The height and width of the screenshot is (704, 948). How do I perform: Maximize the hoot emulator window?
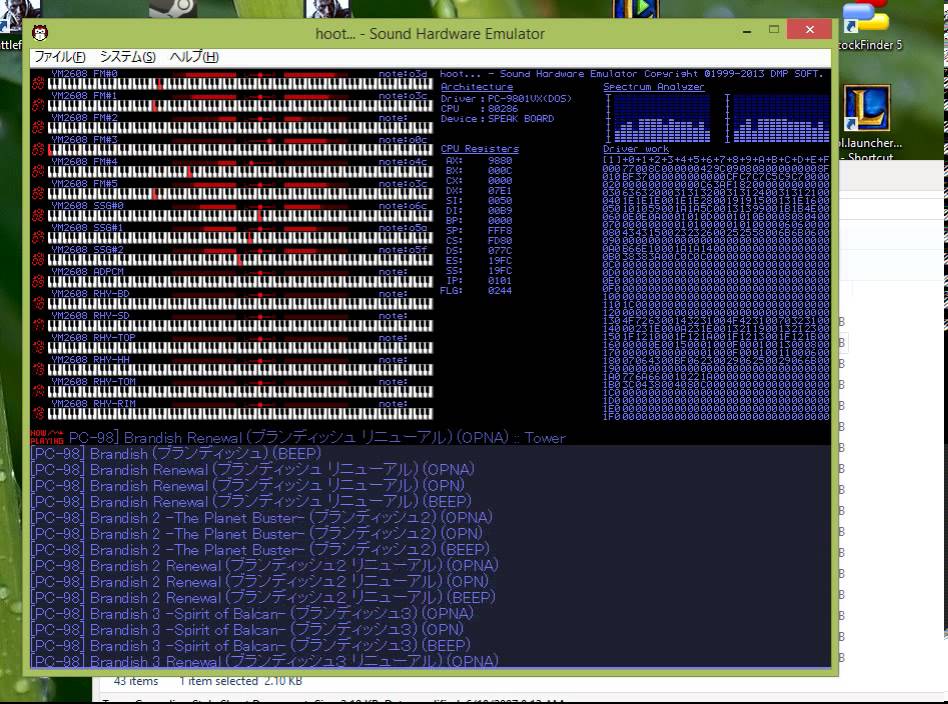(774, 30)
